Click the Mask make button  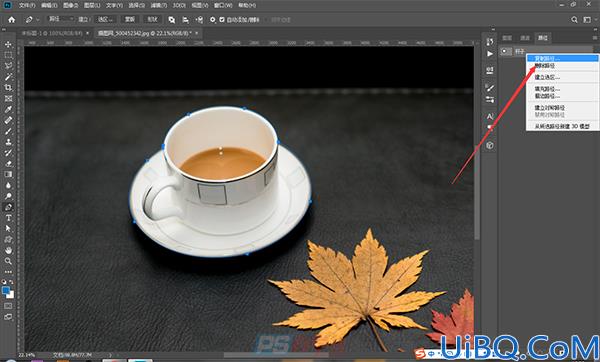point(130,19)
